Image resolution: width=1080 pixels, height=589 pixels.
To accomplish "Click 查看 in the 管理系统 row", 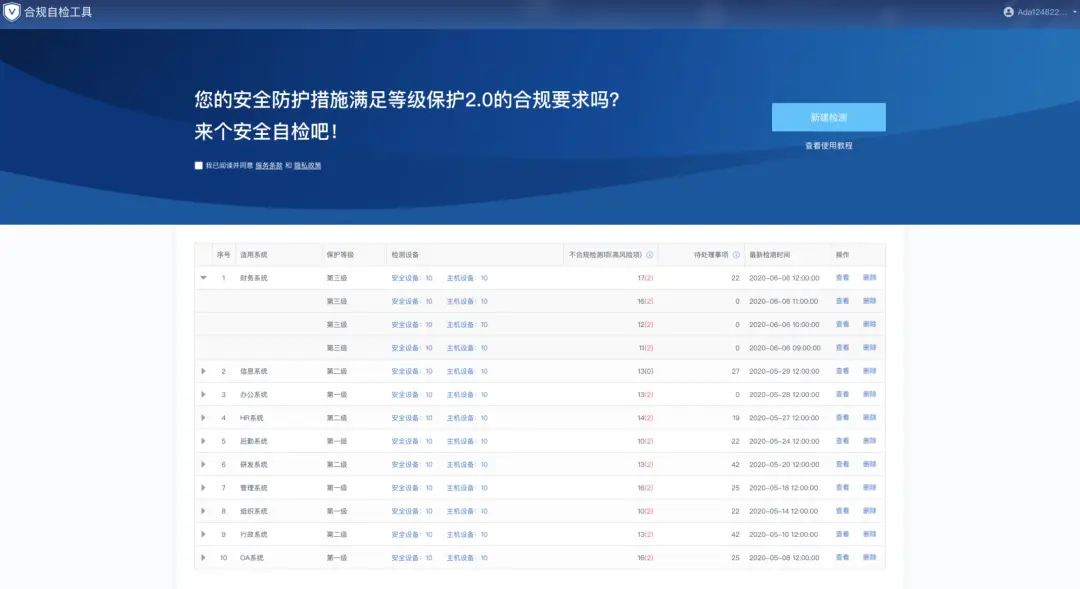I will [842, 488].
